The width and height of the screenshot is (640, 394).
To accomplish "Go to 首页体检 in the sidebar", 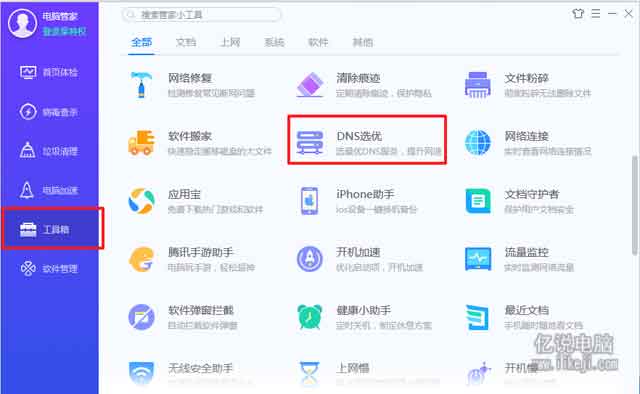I will tap(49, 72).
